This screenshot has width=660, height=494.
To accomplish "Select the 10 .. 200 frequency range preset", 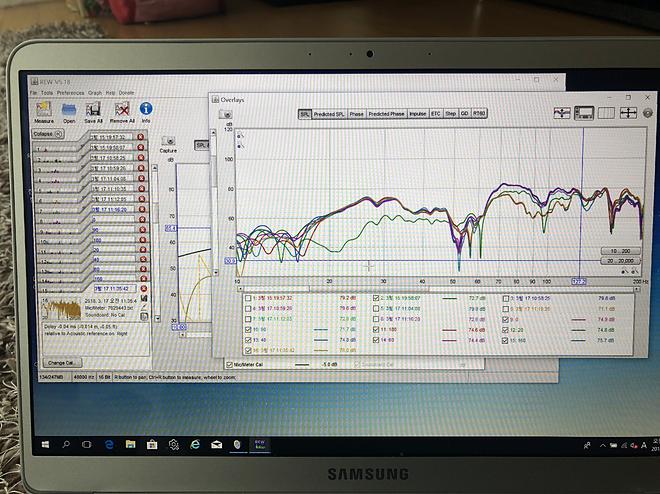I will 620,251.
